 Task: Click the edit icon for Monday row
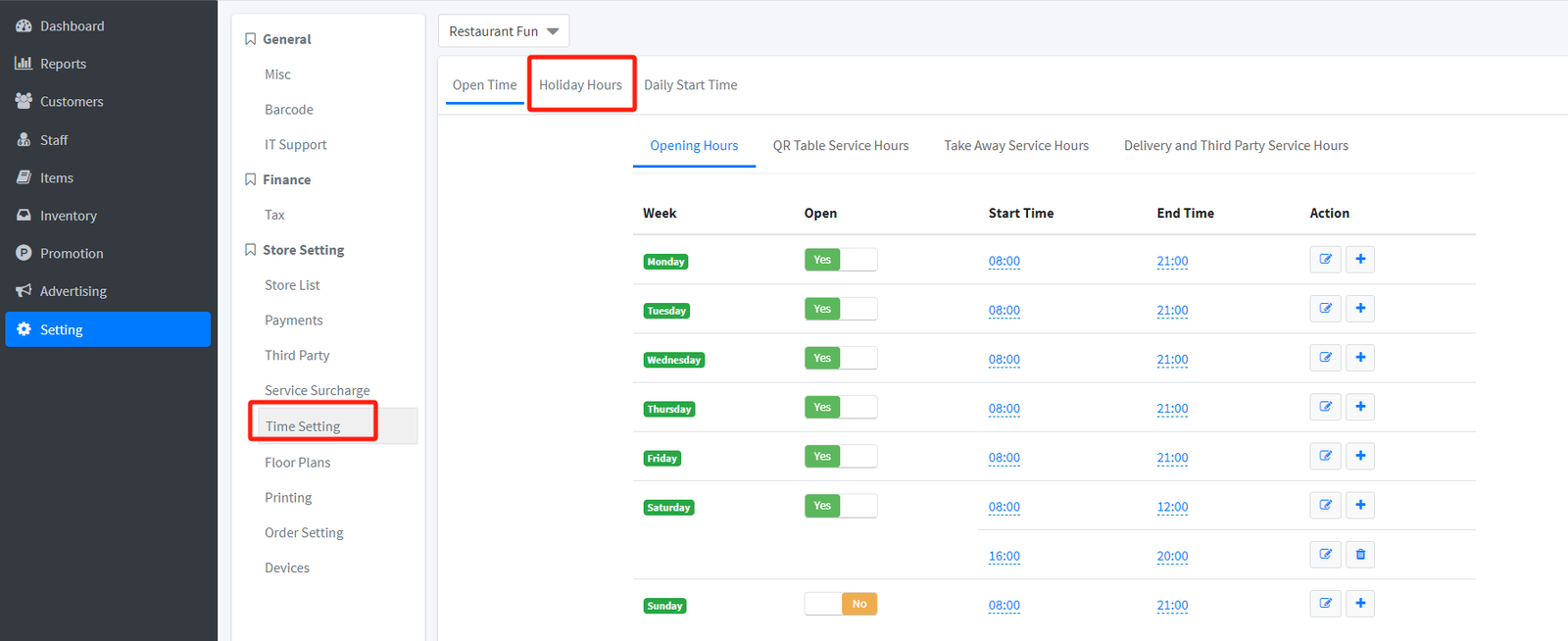coord(1325,260)
